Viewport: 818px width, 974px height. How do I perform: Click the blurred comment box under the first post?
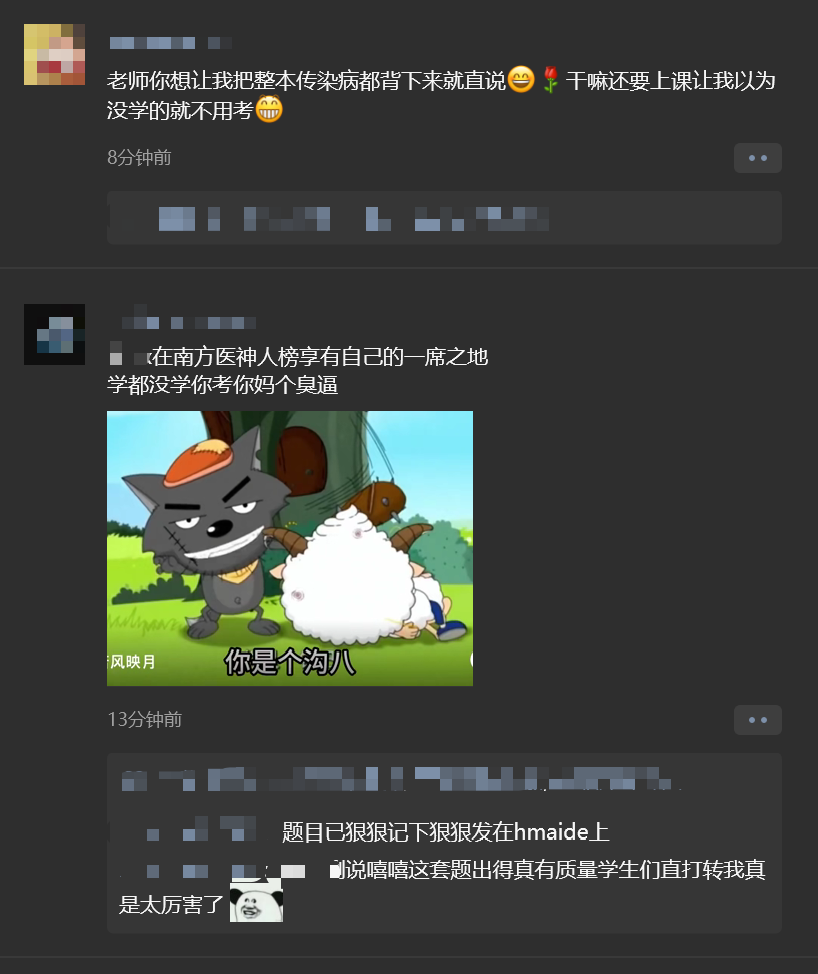pos(444,218)
